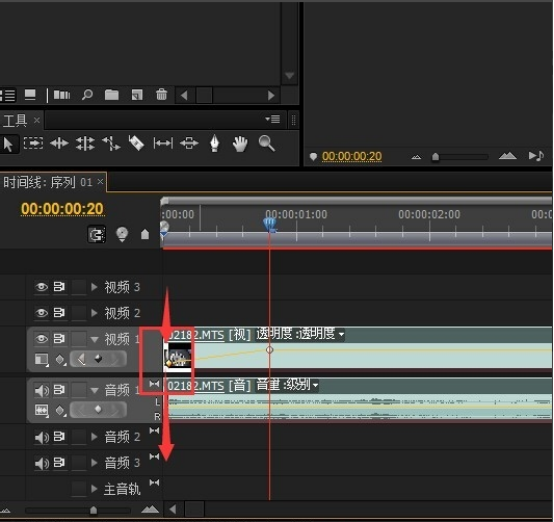554x522 pixels.
Task: Expand the 视频 3 track
Action: coord(94,287)
